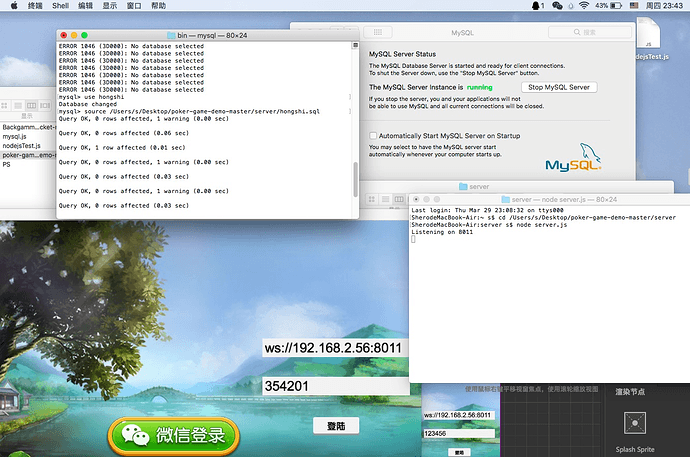Click 'Listening on 8011' line in server terminal
Screen dimensions: 690x457
(x=442, y=232)
